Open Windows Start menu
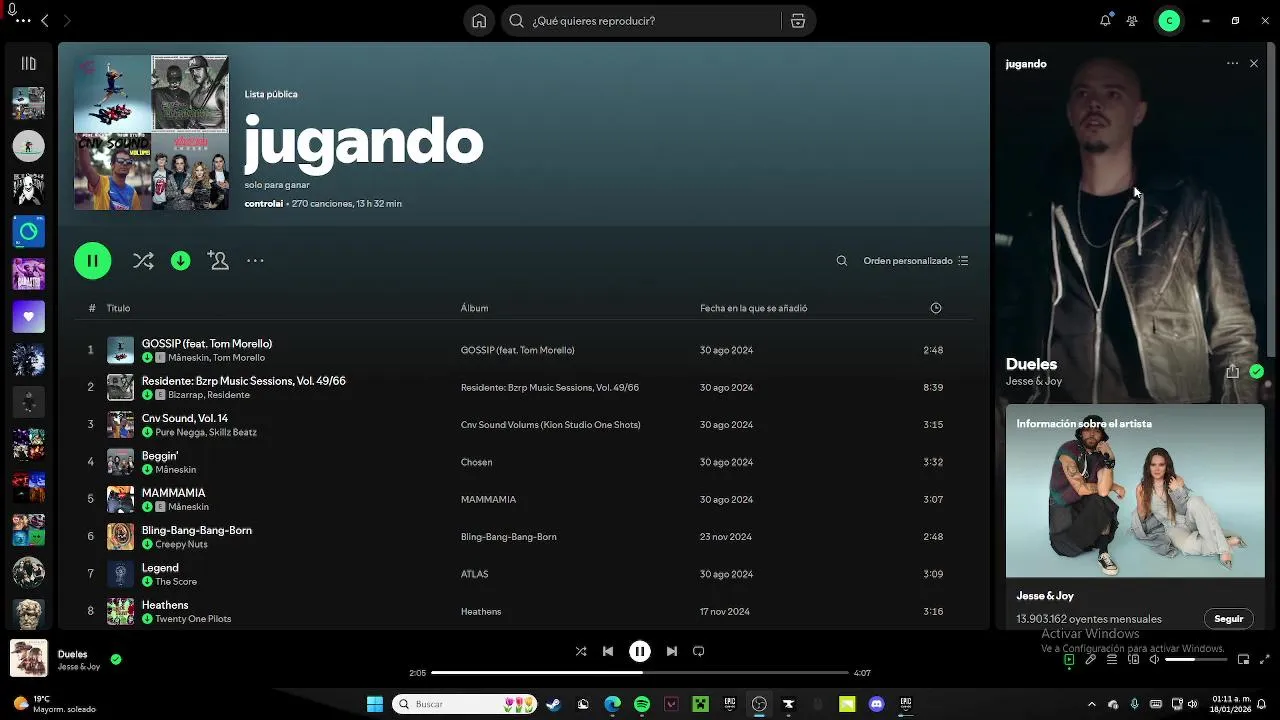This screenshot has width=1280, height=720. click(x=375, y=704)
